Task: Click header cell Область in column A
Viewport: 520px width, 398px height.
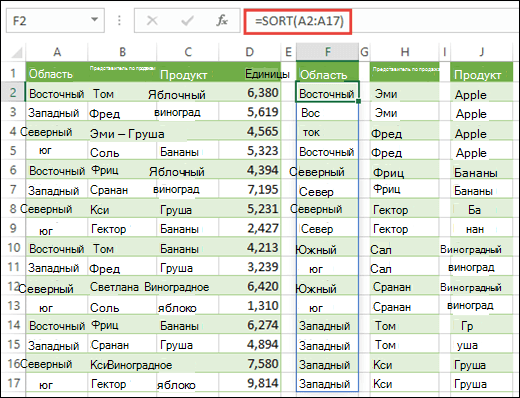Action: pyautogui.click(x=57, y=72)
